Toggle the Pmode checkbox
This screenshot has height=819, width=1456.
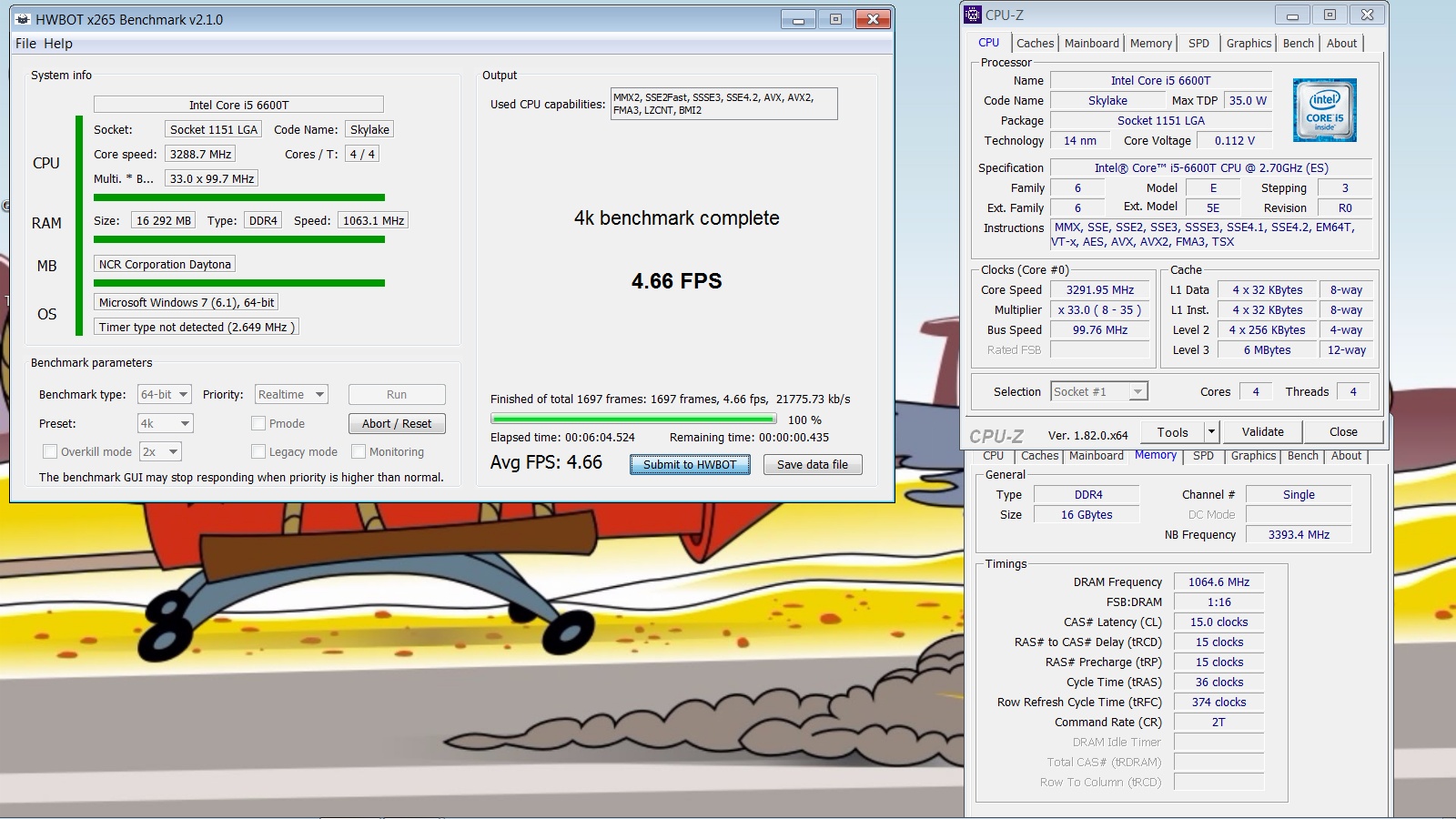(x=258, y=423)
